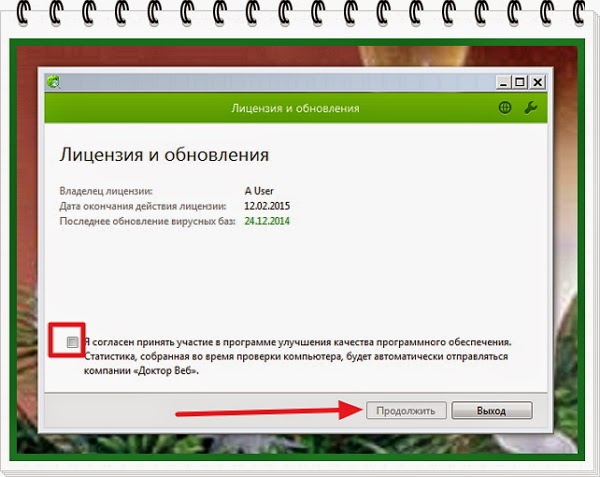
Task: Click the license owner value A User
Action: (259, 191)
